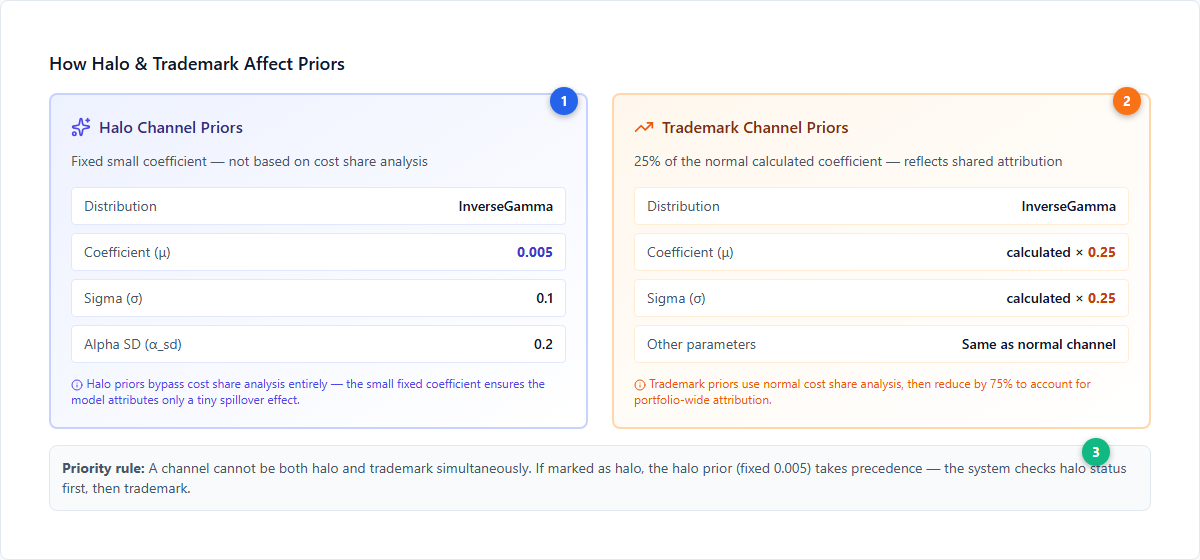Click the Halo 'Coefficient (μ)' label
The image size is (1200, 560).
127,252
